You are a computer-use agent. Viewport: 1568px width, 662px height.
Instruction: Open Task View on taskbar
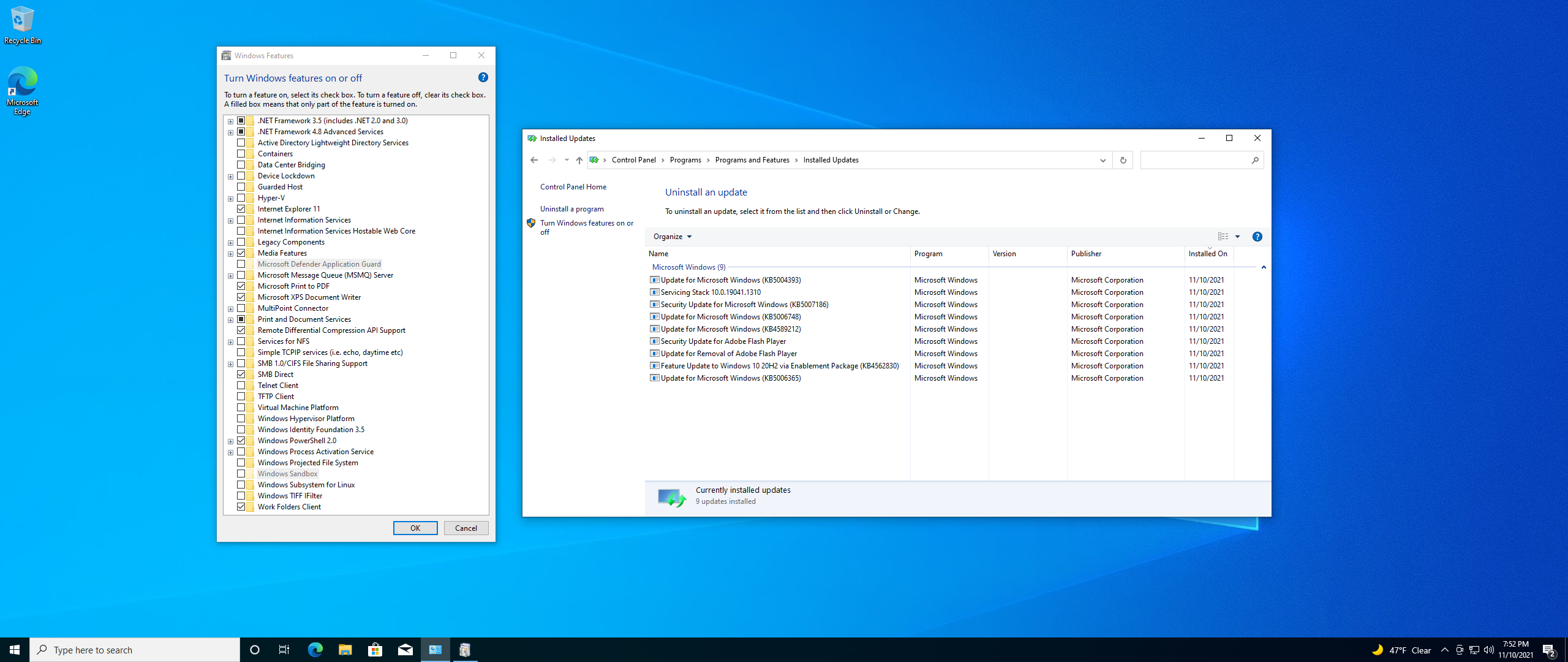(284, 650)
